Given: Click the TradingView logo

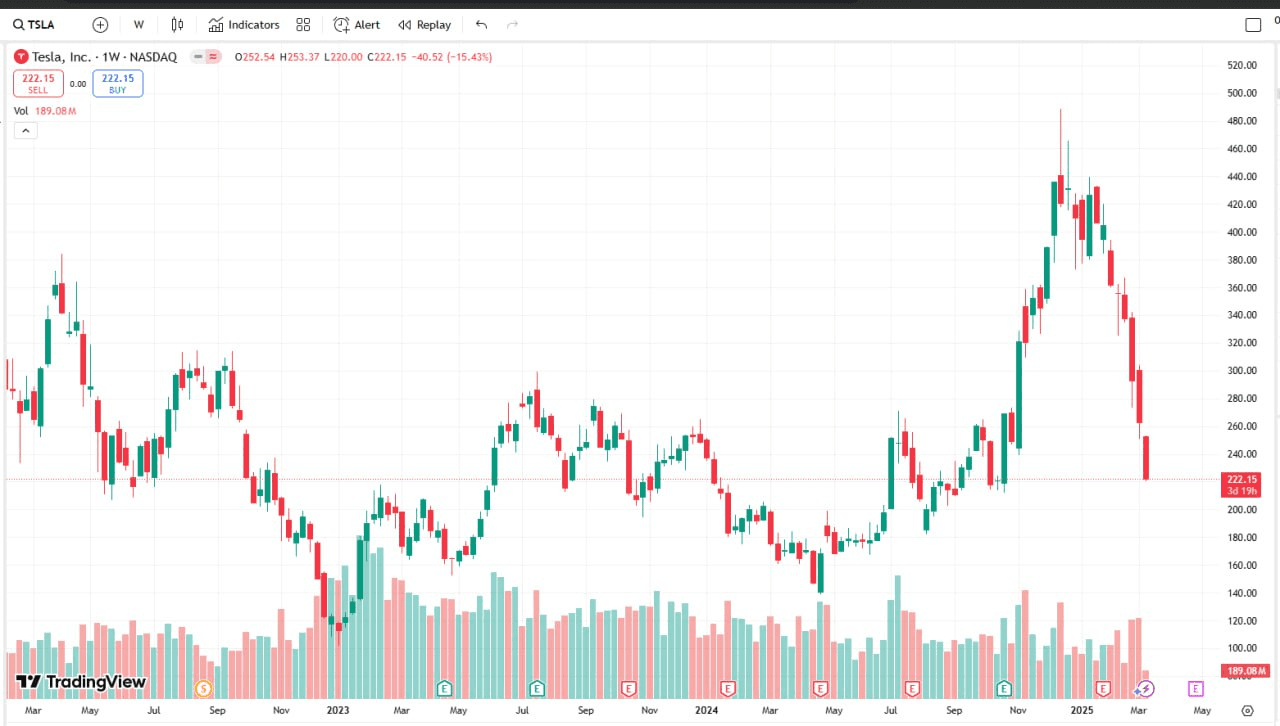Looking at the screenshot, I should [x=81, y=682].
